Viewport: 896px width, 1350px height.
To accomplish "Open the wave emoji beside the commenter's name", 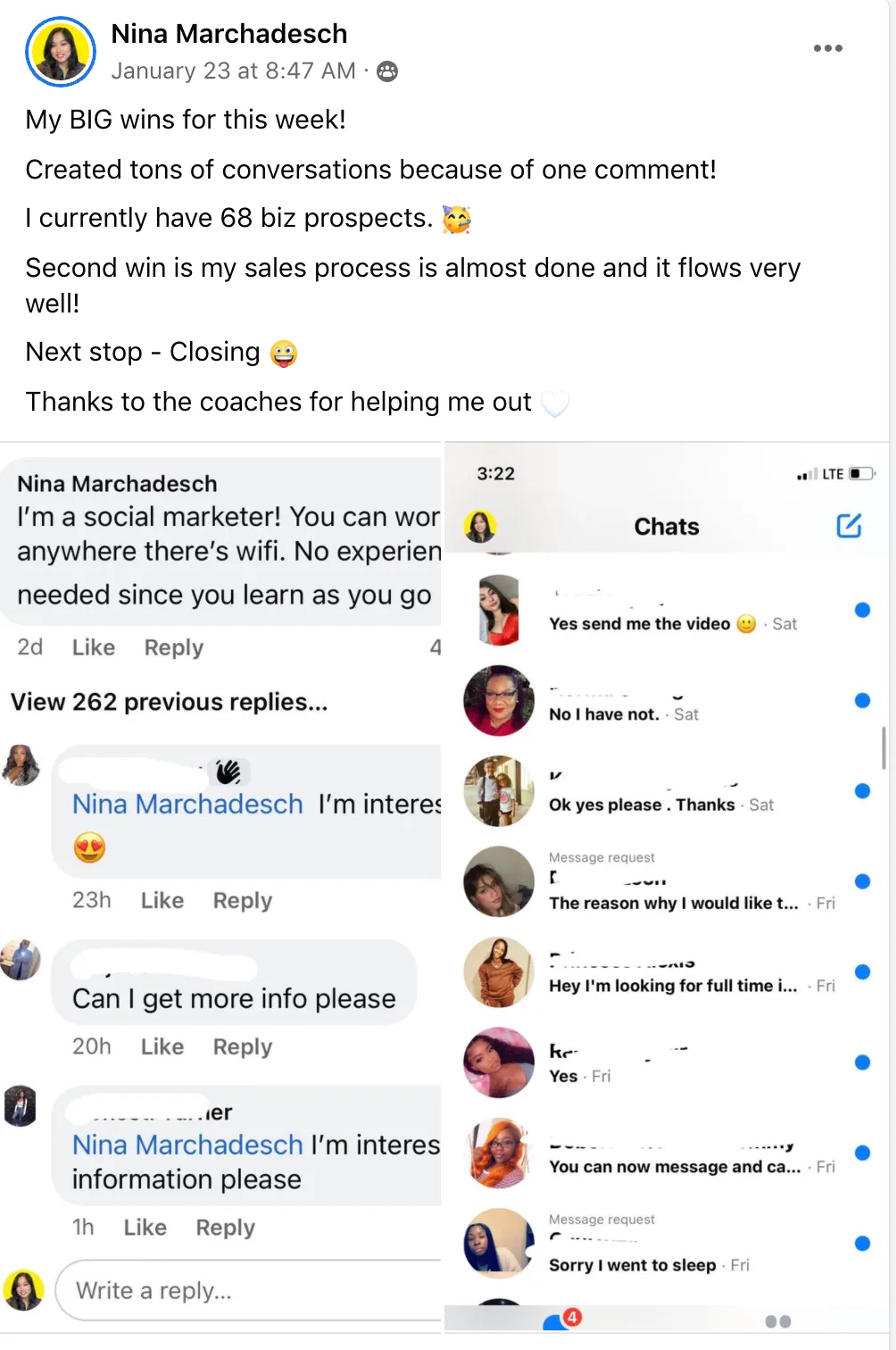I will 228,771.
